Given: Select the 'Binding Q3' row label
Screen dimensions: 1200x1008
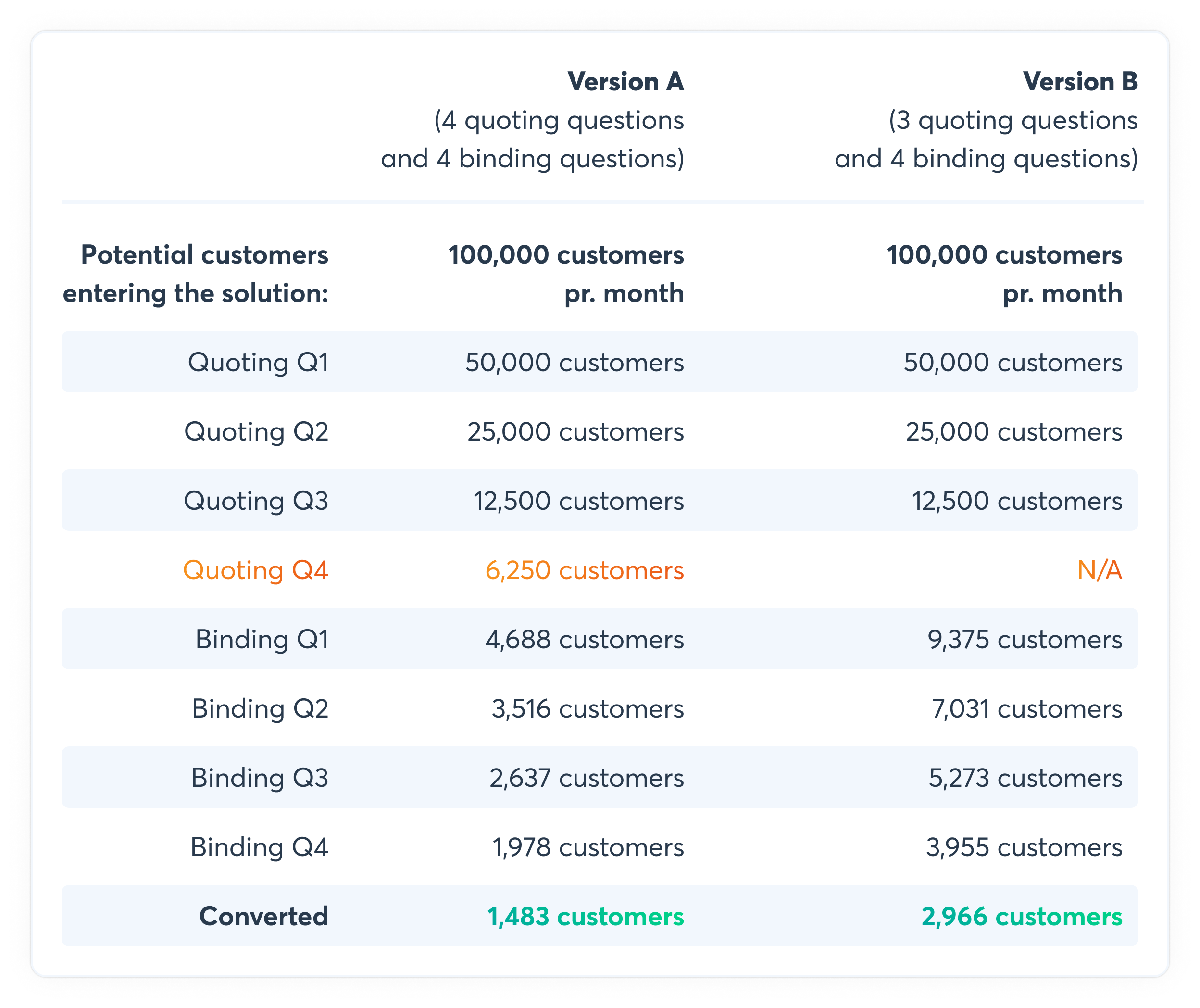Looking at the screenshot, I should (260, 778).
